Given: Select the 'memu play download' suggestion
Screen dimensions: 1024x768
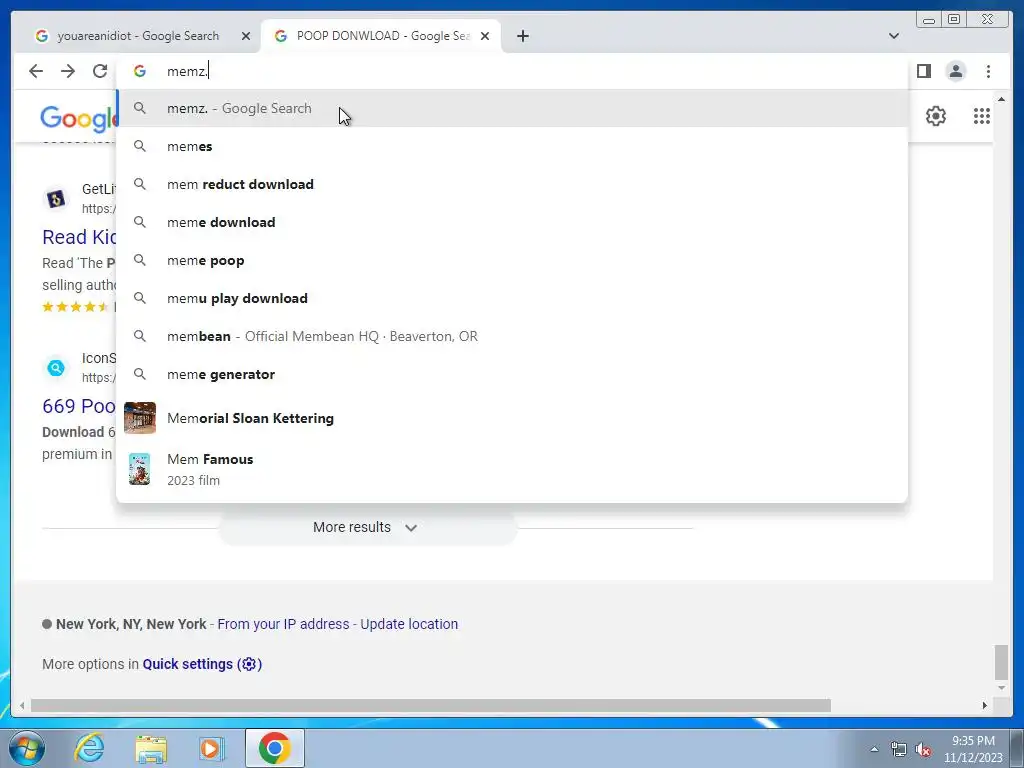Looking at the screenshot, I should (x=512, y=298).
